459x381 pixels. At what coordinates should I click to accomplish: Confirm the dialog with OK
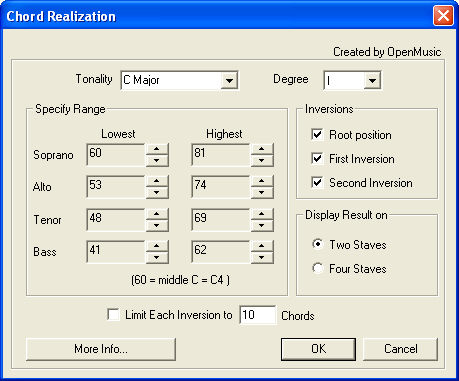[318, 349]
